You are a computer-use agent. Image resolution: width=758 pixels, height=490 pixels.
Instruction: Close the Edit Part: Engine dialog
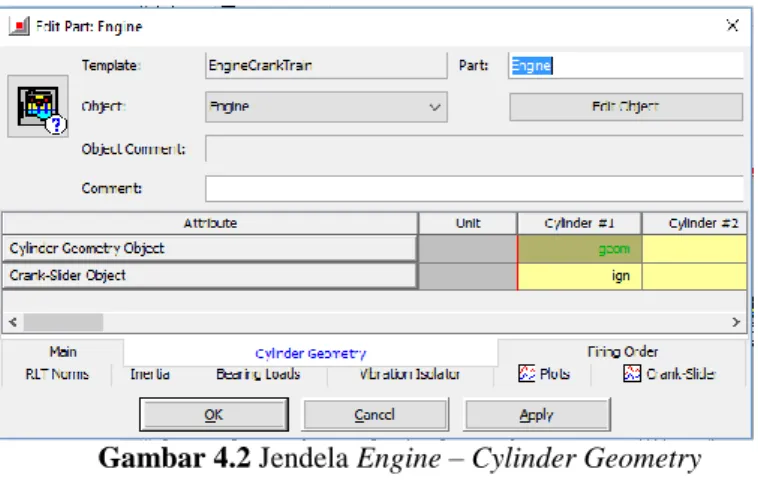(x=732, y=25)
